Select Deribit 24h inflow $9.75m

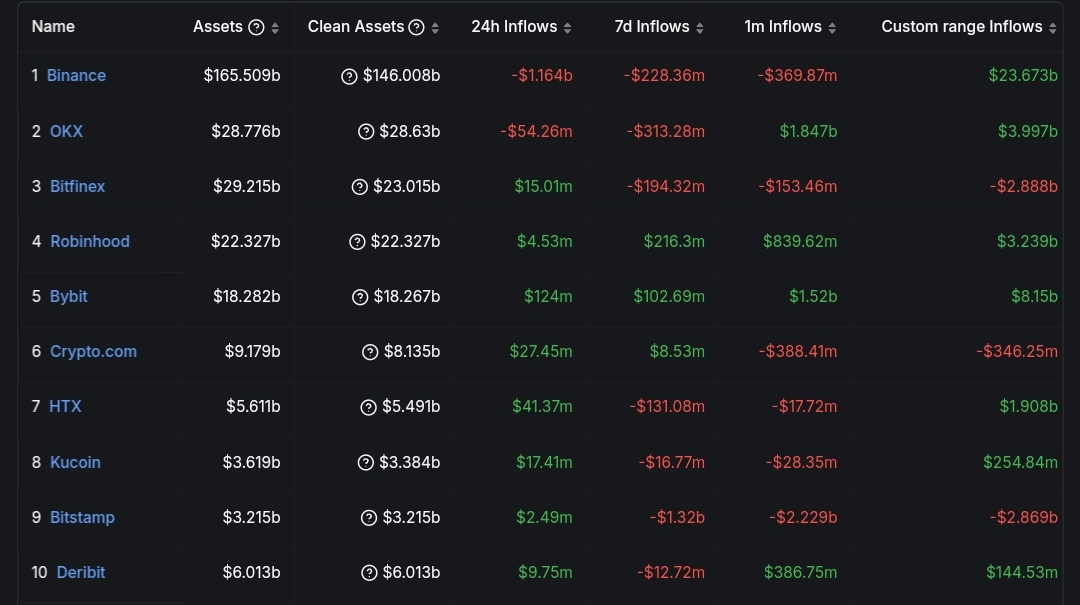(545, 572)
